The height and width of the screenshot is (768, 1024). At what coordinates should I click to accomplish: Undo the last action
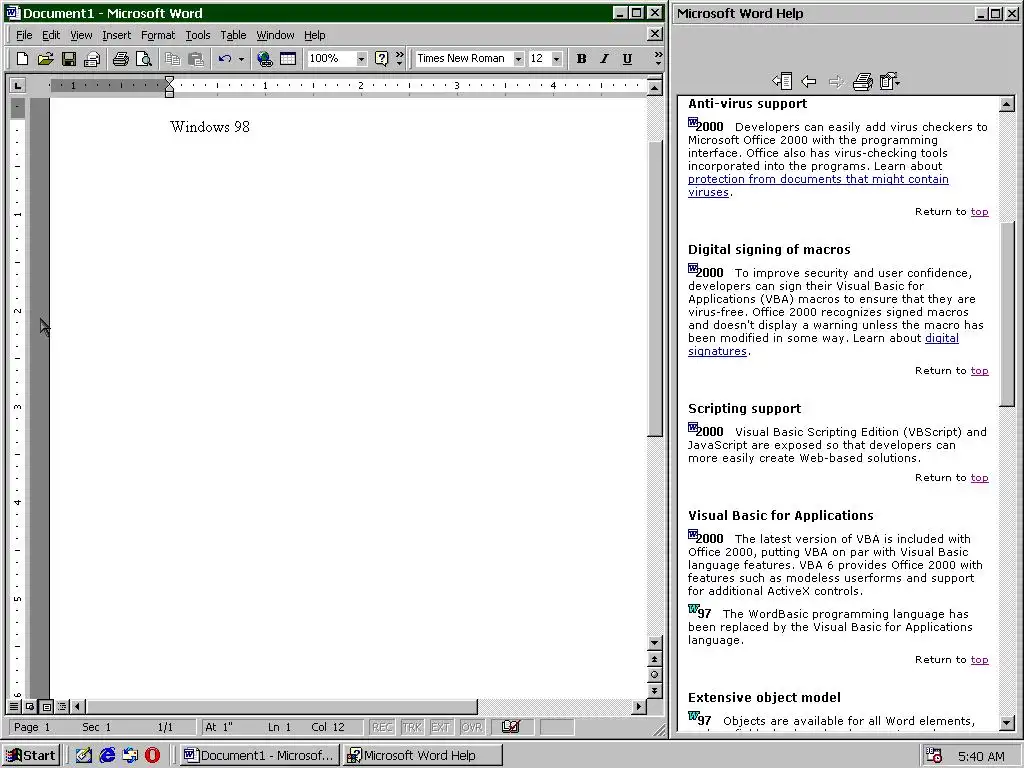coord(225,59)
